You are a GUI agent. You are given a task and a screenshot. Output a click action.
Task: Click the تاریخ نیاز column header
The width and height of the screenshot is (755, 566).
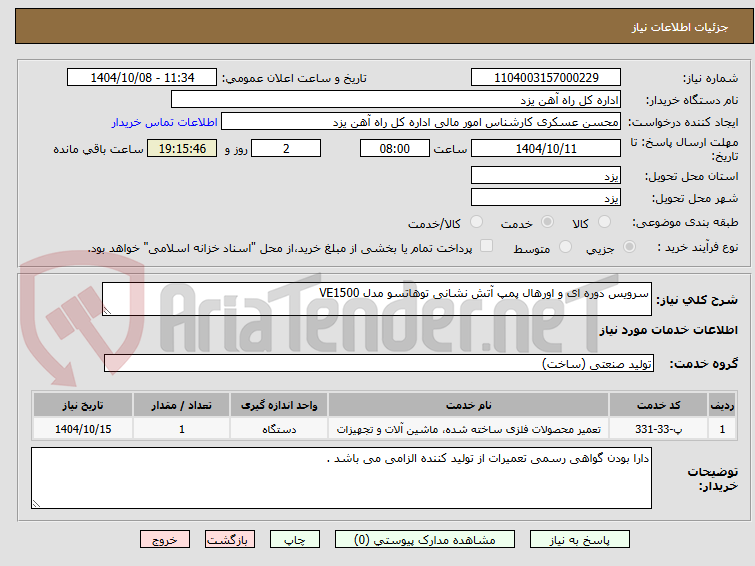(83, 405)
